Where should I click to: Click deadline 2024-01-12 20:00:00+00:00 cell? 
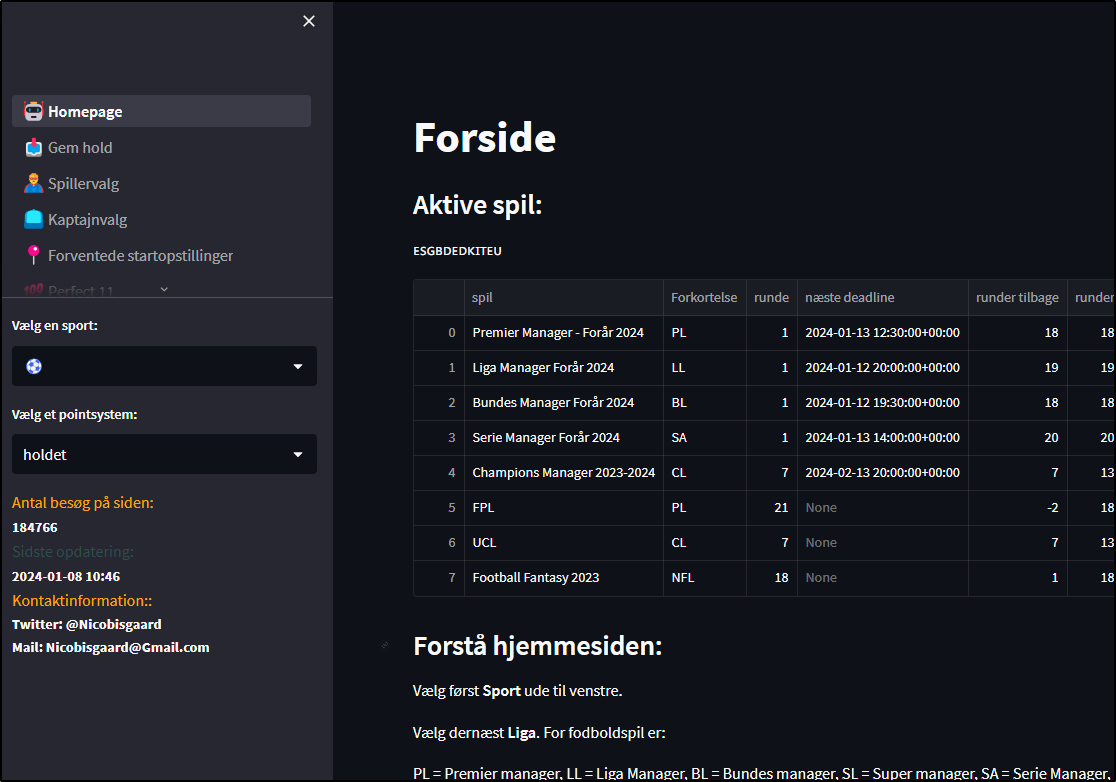point(883,368)
